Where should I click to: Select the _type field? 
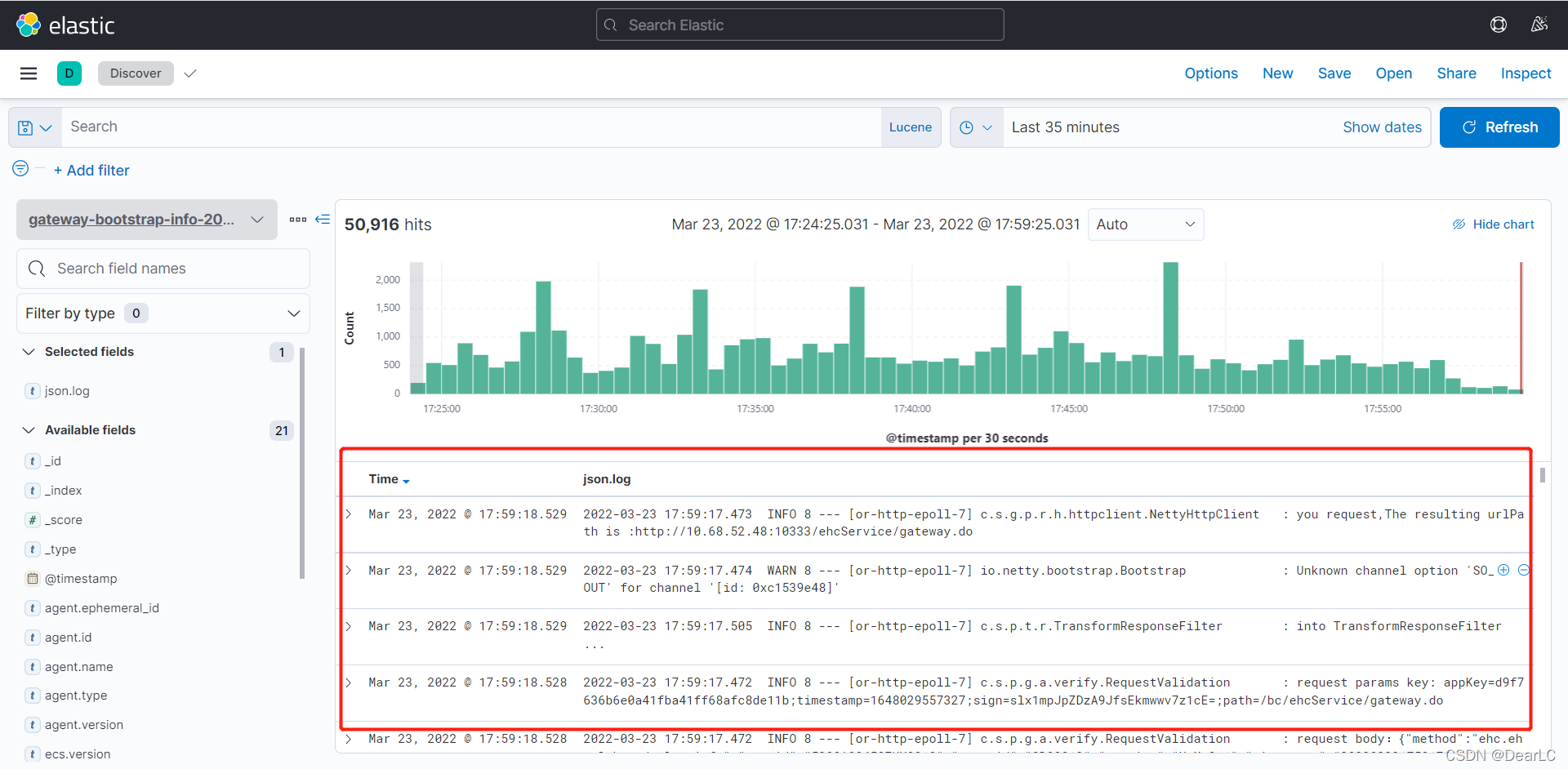tap(60, 549)
